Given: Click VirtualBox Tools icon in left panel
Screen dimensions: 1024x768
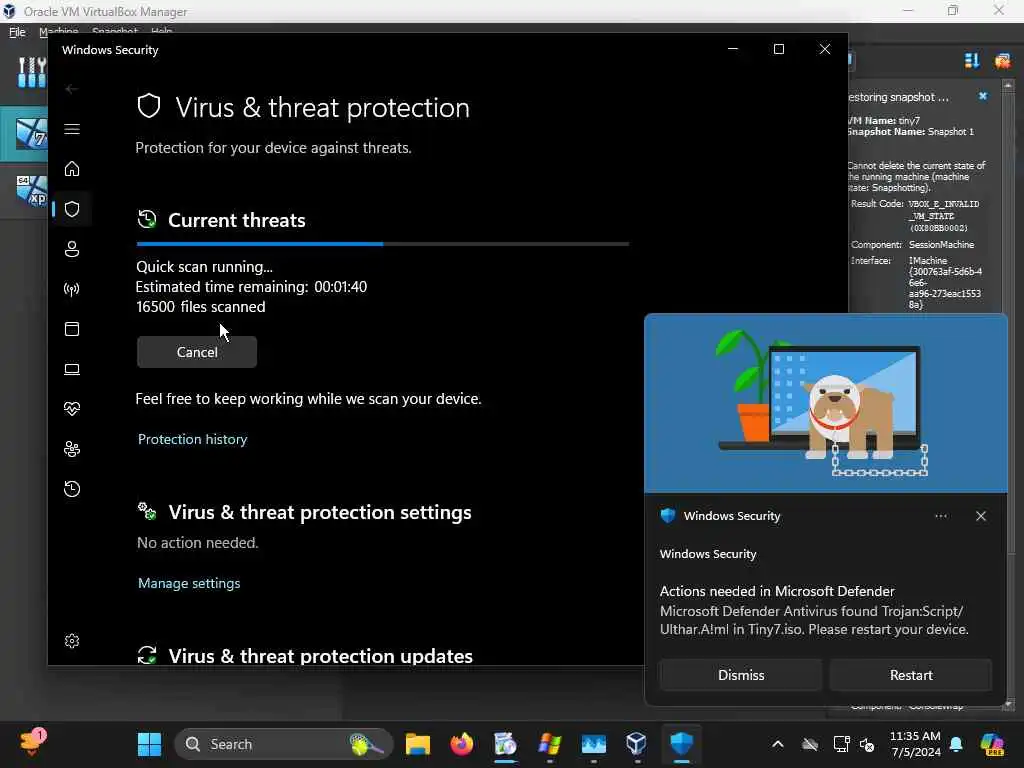Looking at the screenshot, I should pos(31,72).
